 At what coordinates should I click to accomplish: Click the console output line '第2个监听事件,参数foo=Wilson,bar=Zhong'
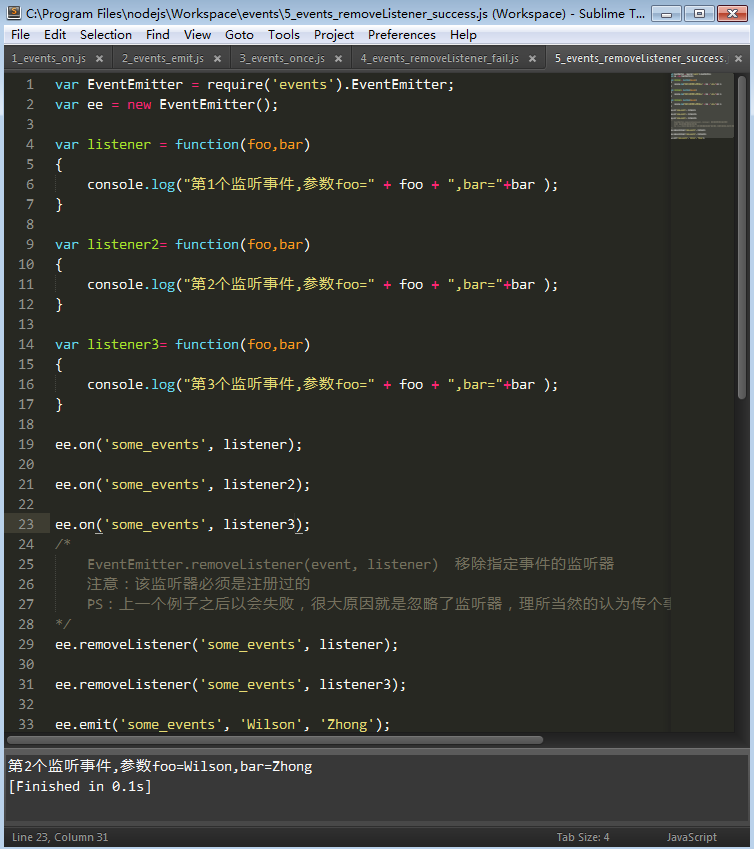(x=160, y=766)
